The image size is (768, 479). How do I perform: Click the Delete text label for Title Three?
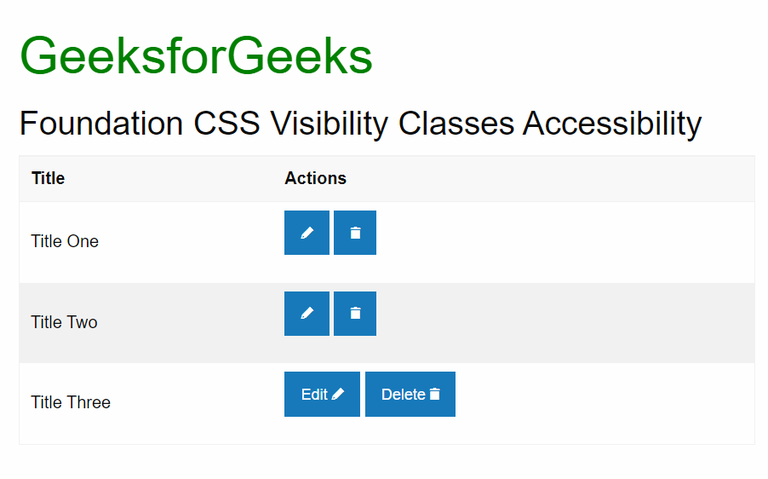click(403, 395)
